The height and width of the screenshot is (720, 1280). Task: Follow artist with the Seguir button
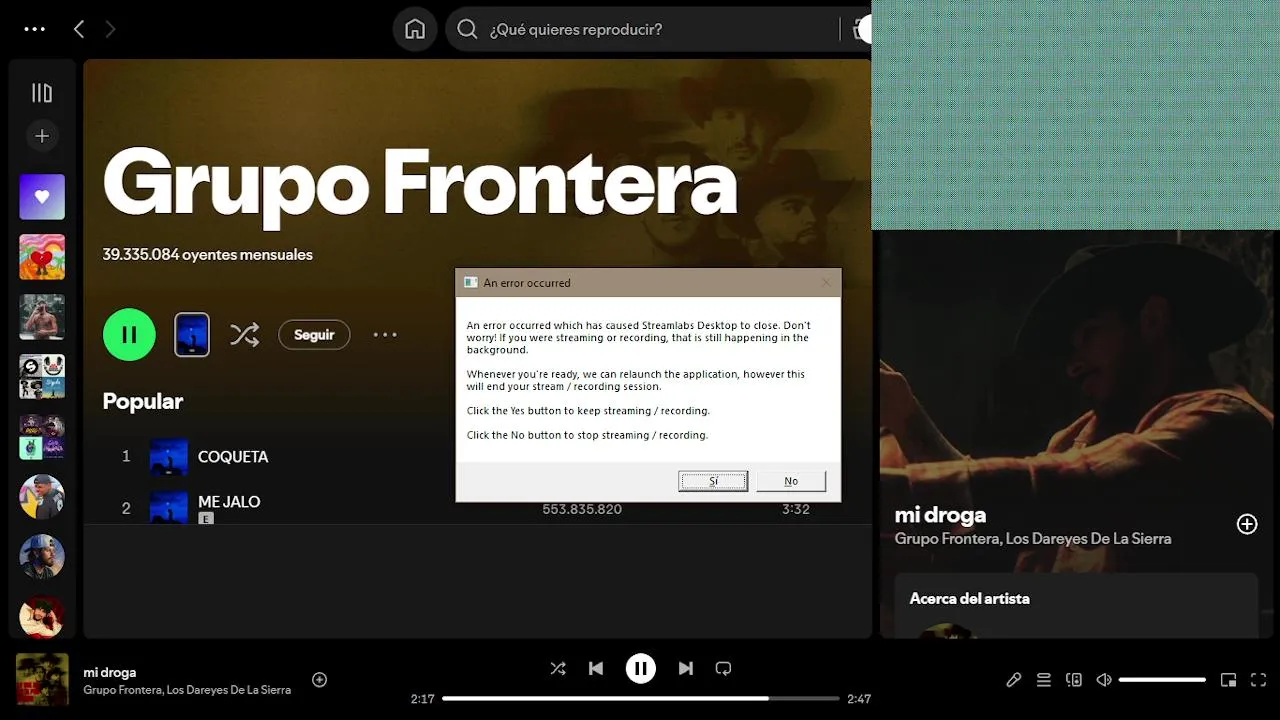[x=314, y=334]
